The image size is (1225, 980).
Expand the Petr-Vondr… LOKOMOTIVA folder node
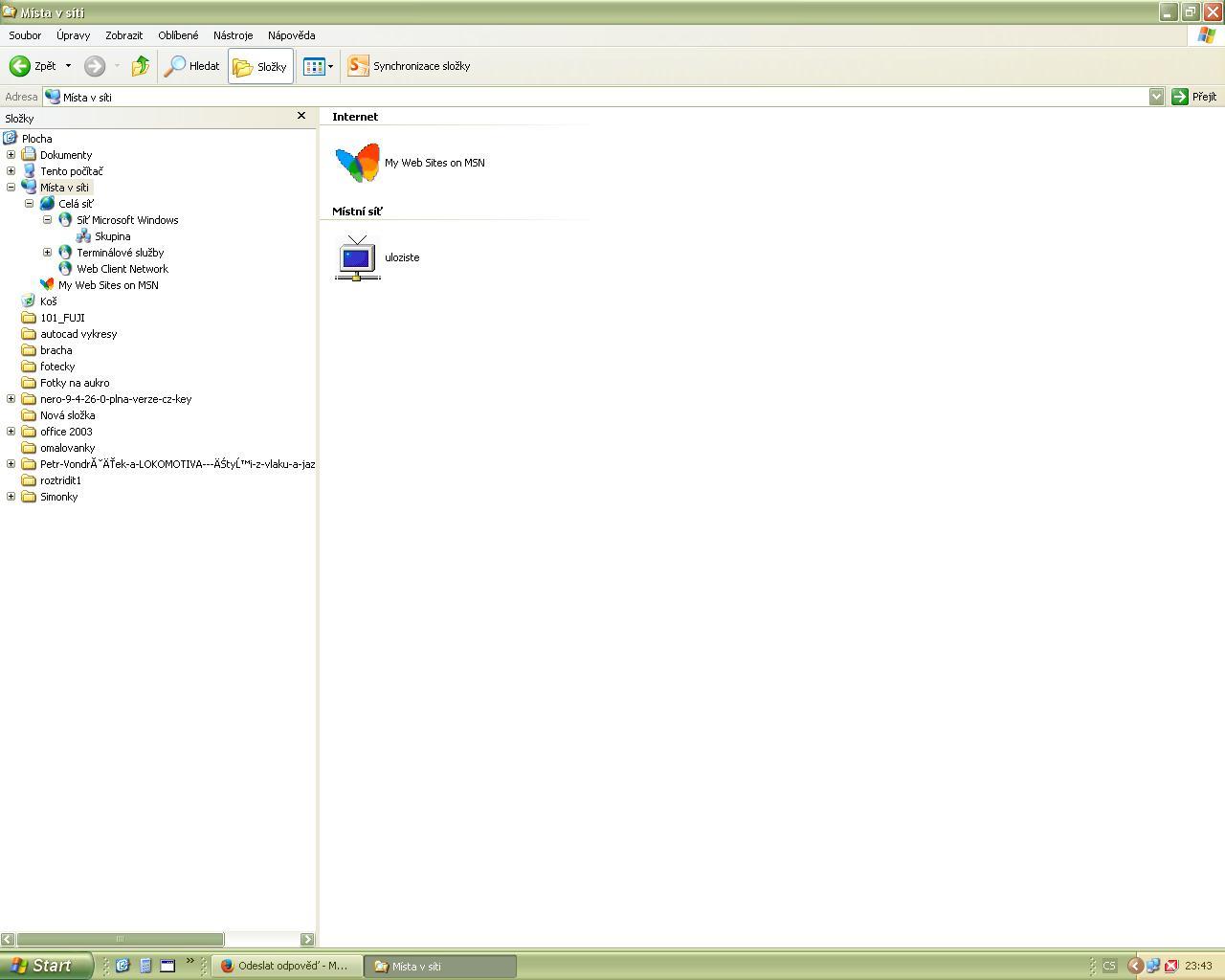pos(11,464)
